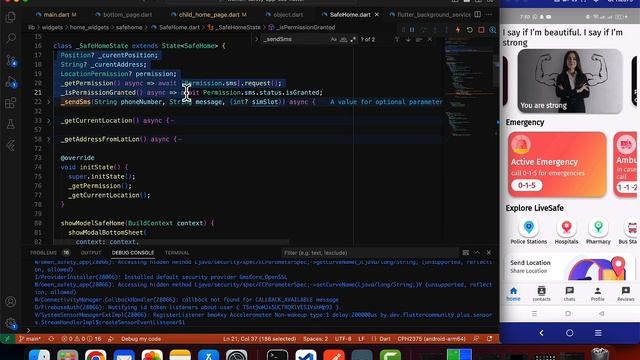Screen dimensions: 640x360
Task: Close the bottom panel
Action: [x=489, y=253]
